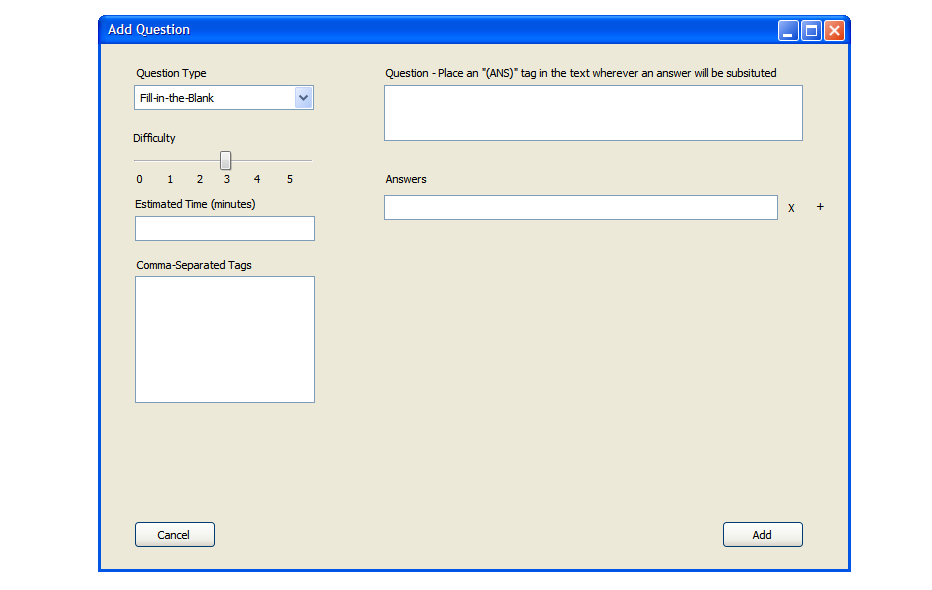The width and height of the screenshot is (932, 590).
Task: Focus the Answers input field
Action: pos(580,207)
